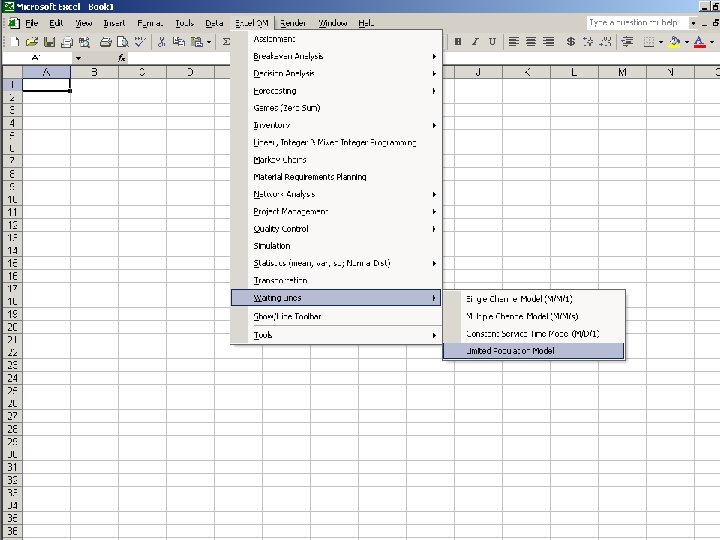Open the Insert menu
Screen dimensions: 720x540
click(114, 23)
